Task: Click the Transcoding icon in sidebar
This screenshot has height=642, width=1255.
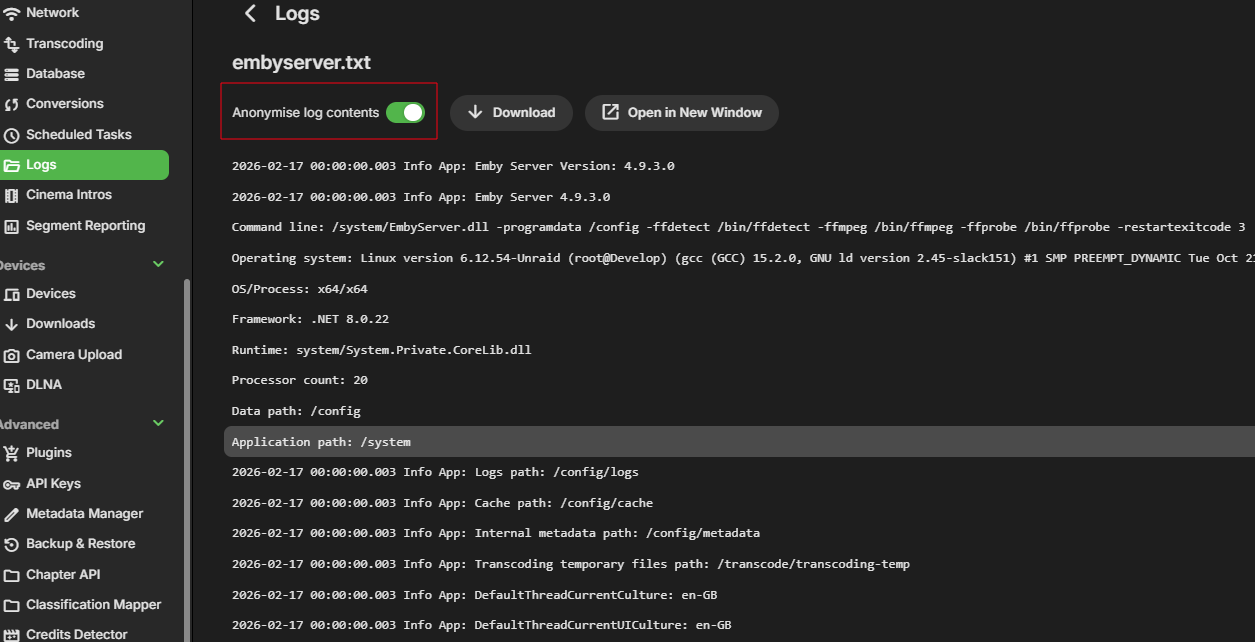Action: [12, 44]
